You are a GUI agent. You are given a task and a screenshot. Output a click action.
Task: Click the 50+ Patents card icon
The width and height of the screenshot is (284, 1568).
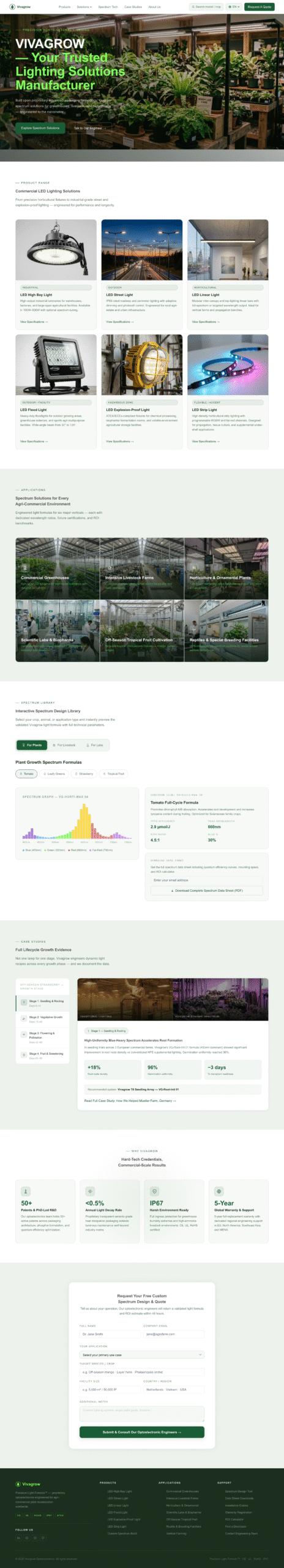[26, 1191]
